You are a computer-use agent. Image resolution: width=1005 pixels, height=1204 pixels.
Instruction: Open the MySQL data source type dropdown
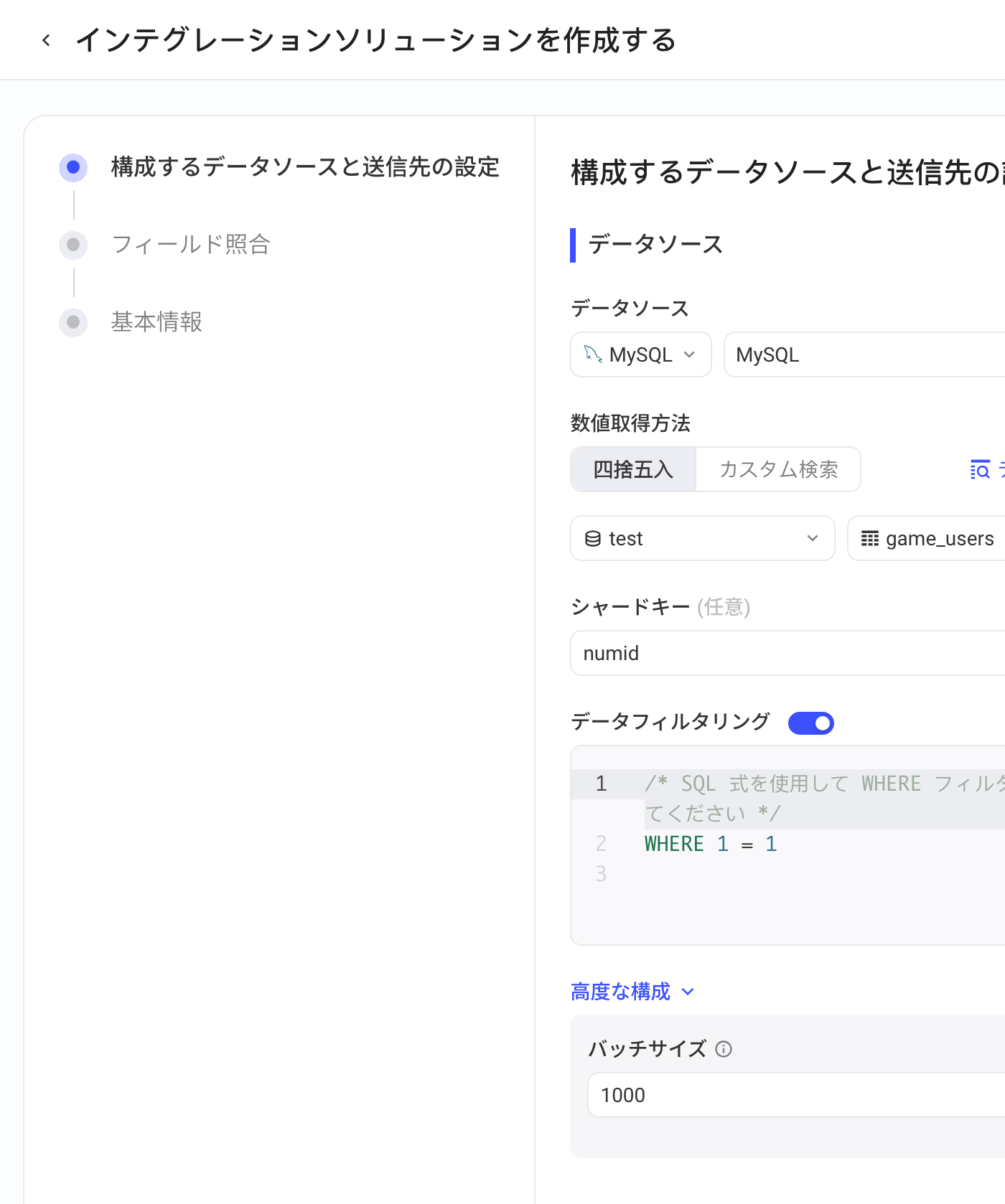pos(641,354)
